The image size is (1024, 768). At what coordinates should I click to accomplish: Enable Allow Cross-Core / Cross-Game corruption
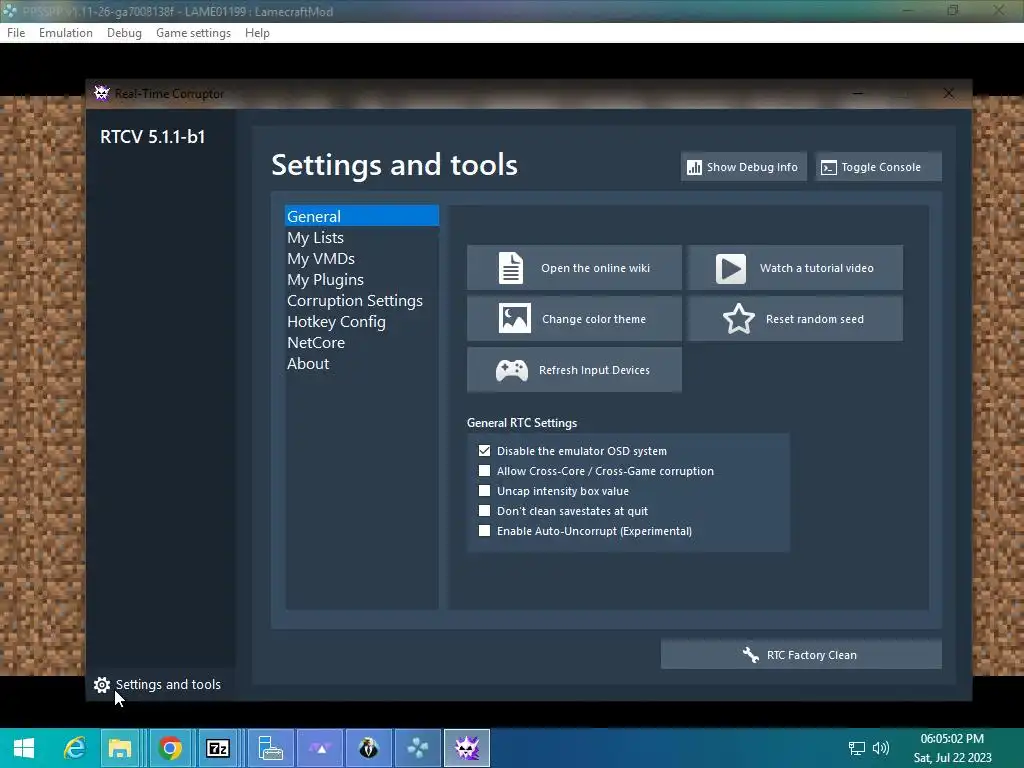coord(485,471)
